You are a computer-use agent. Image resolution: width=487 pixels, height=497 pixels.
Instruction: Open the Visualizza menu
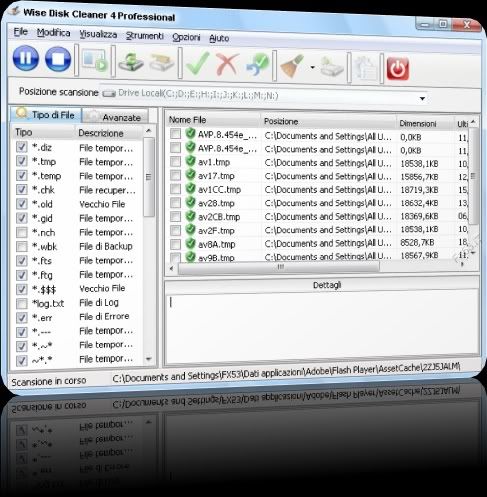98,34
